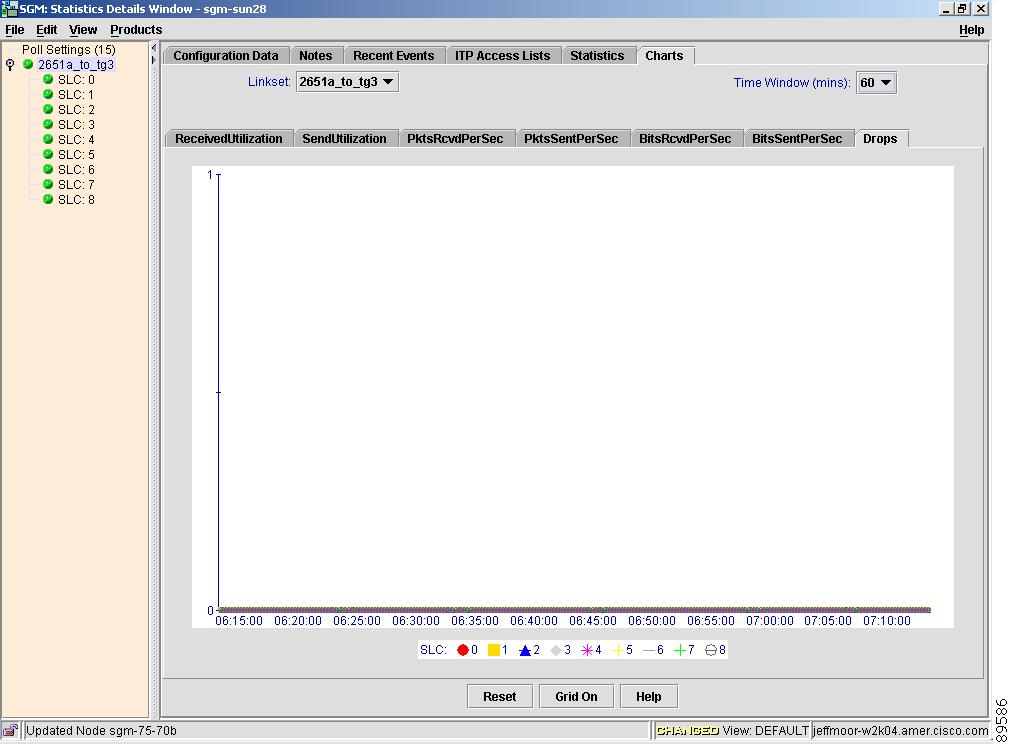
Task: Click the 07:10:00 time axis label
Action: 887,621
